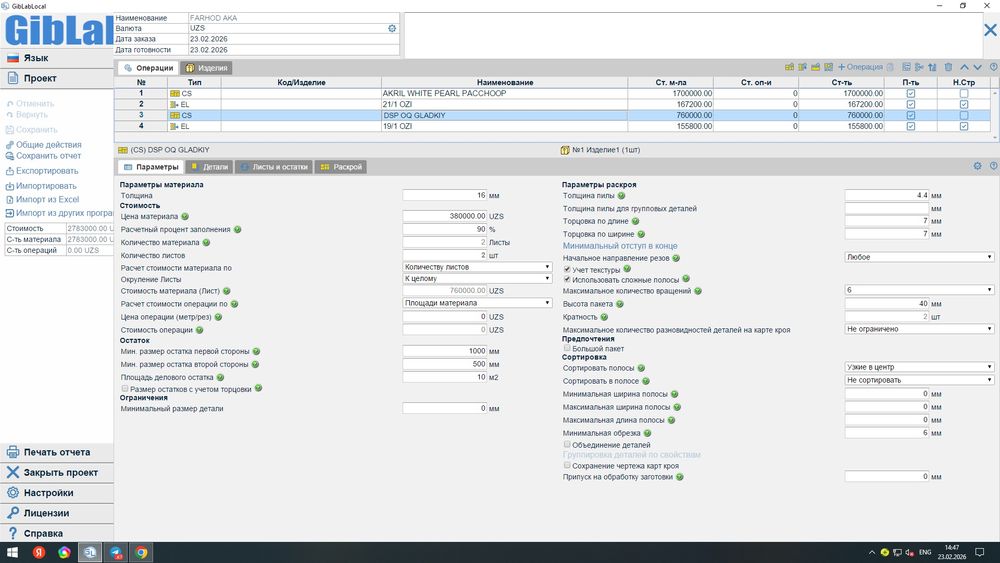Image resolution: width=1000 pixels, height=563 pixels.
Task: Open max variety of parts dropdown Не ограничено
Action: tap(919, 329)
